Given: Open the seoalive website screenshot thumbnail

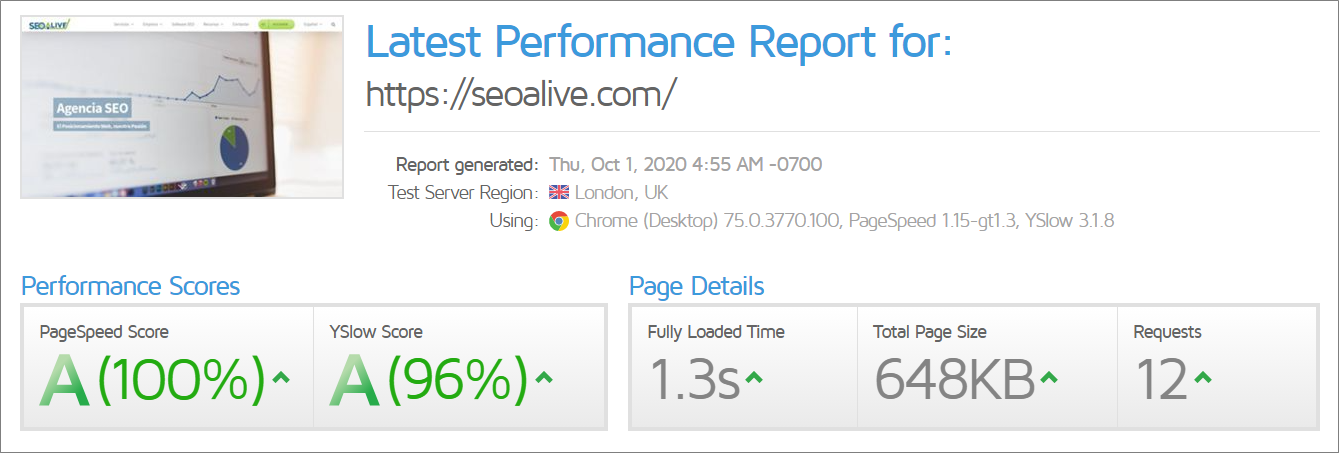Looking at the screenshot, I should (x=182, y=106).
